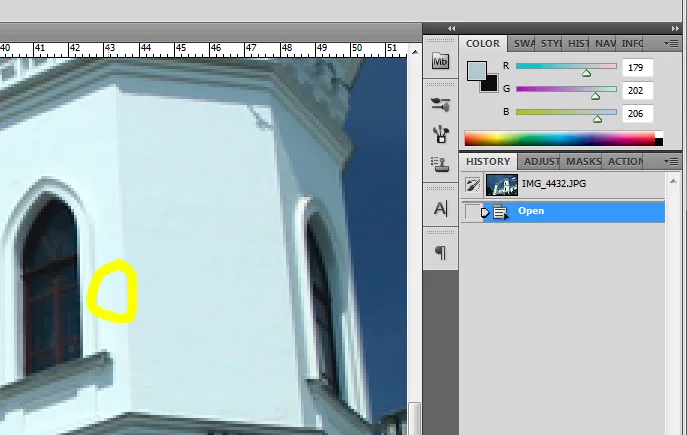
Task: Click the G value field showing 202
Action: coord(637,91)
